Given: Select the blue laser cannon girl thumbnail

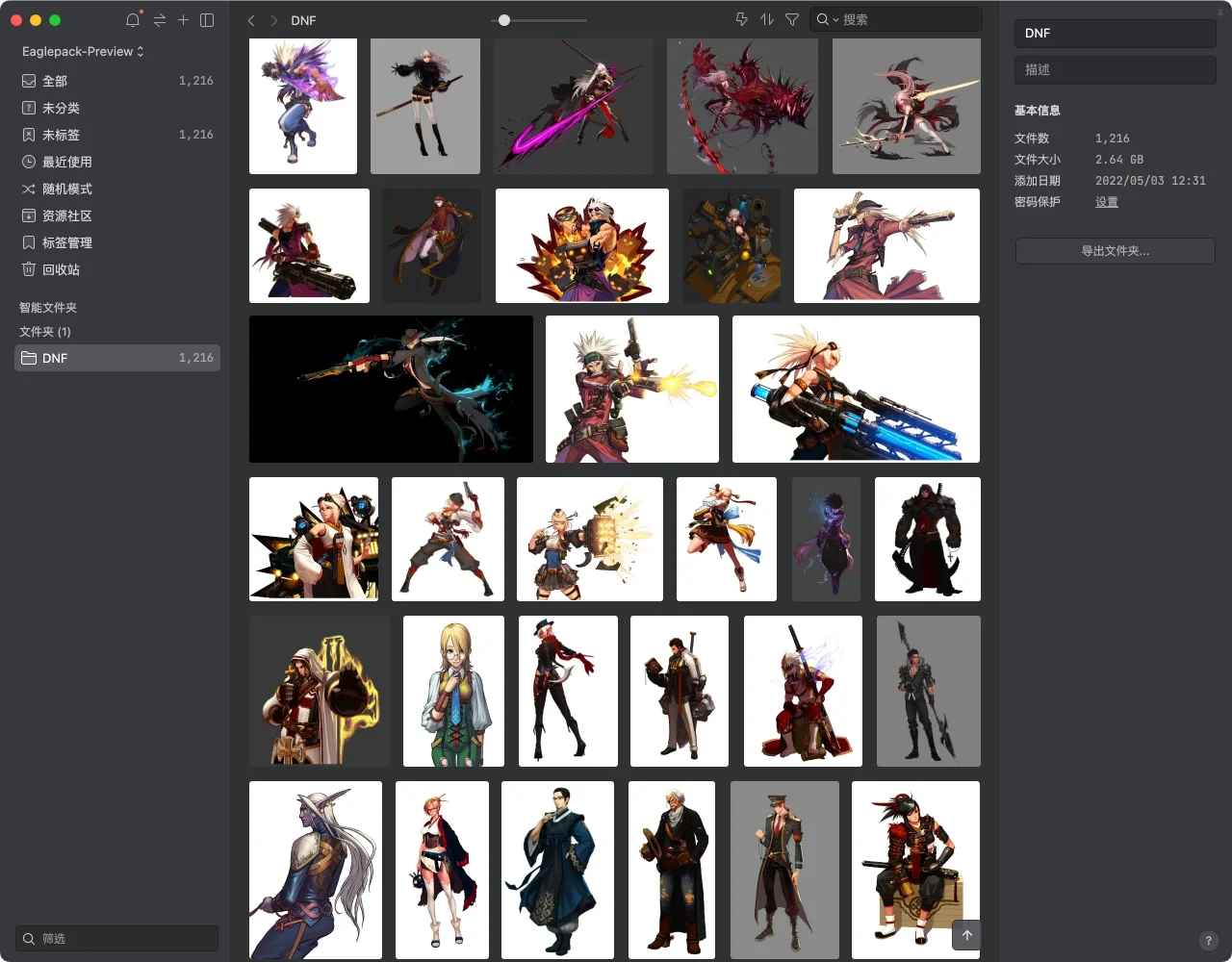Looking at the screenshot, I should pos(856,389).
